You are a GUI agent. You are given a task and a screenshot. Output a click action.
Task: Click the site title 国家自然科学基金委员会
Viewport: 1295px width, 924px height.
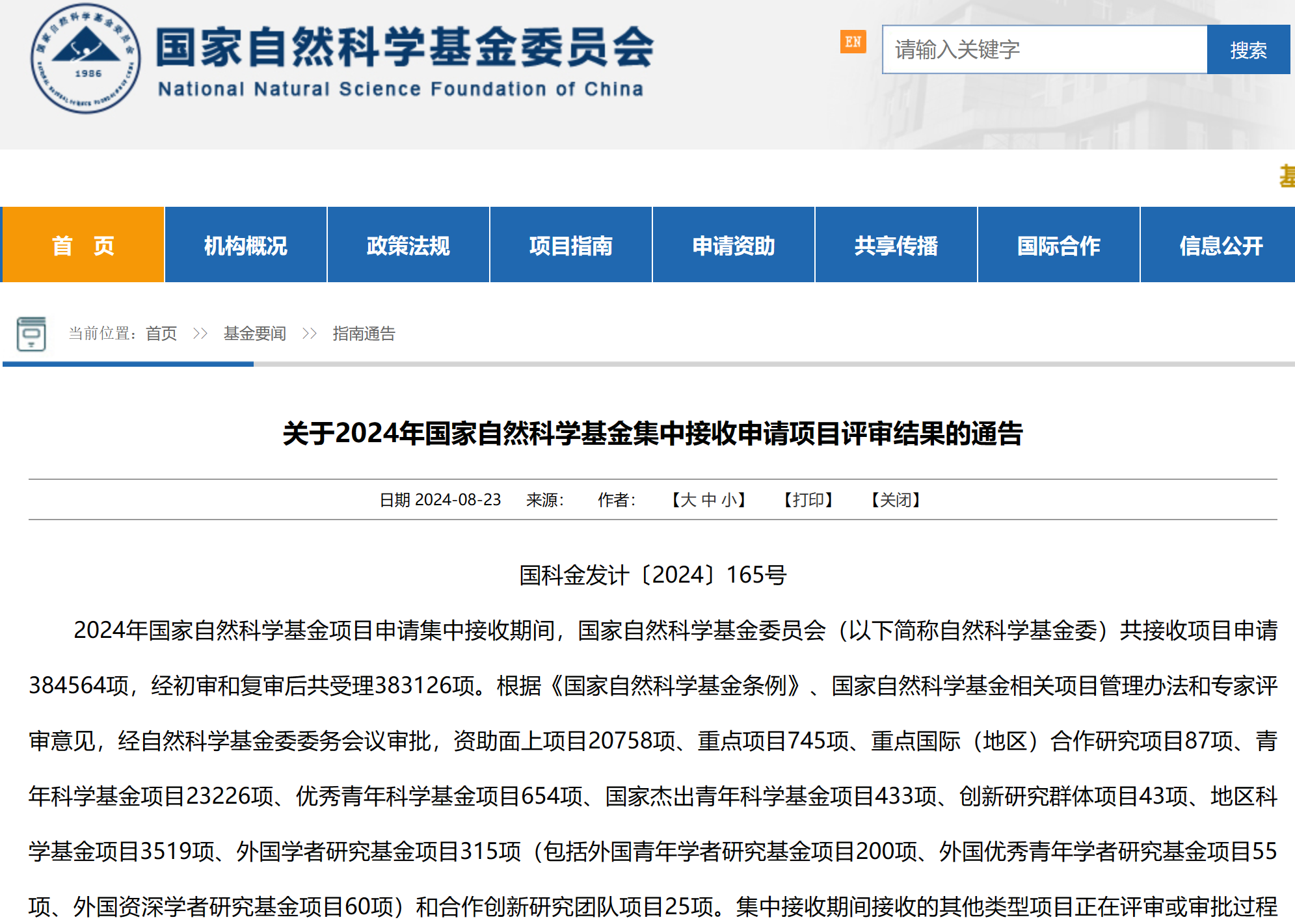(405, 47)
